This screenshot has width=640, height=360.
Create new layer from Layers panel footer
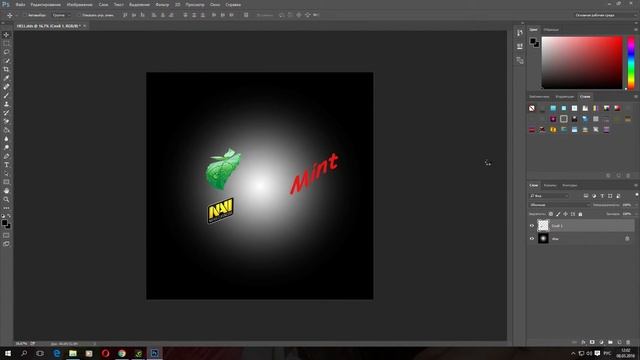[x=619, y=342]
